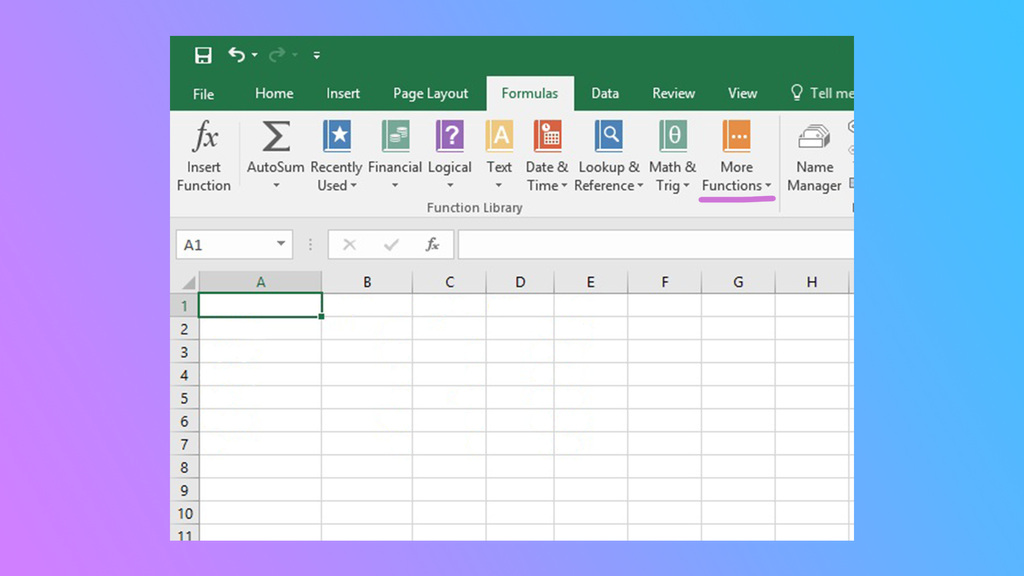Image resolution: width=1024 pixels, height=576 pixels.
Task: Click the fx button beside formula bar
Action: tap(431, 244)
